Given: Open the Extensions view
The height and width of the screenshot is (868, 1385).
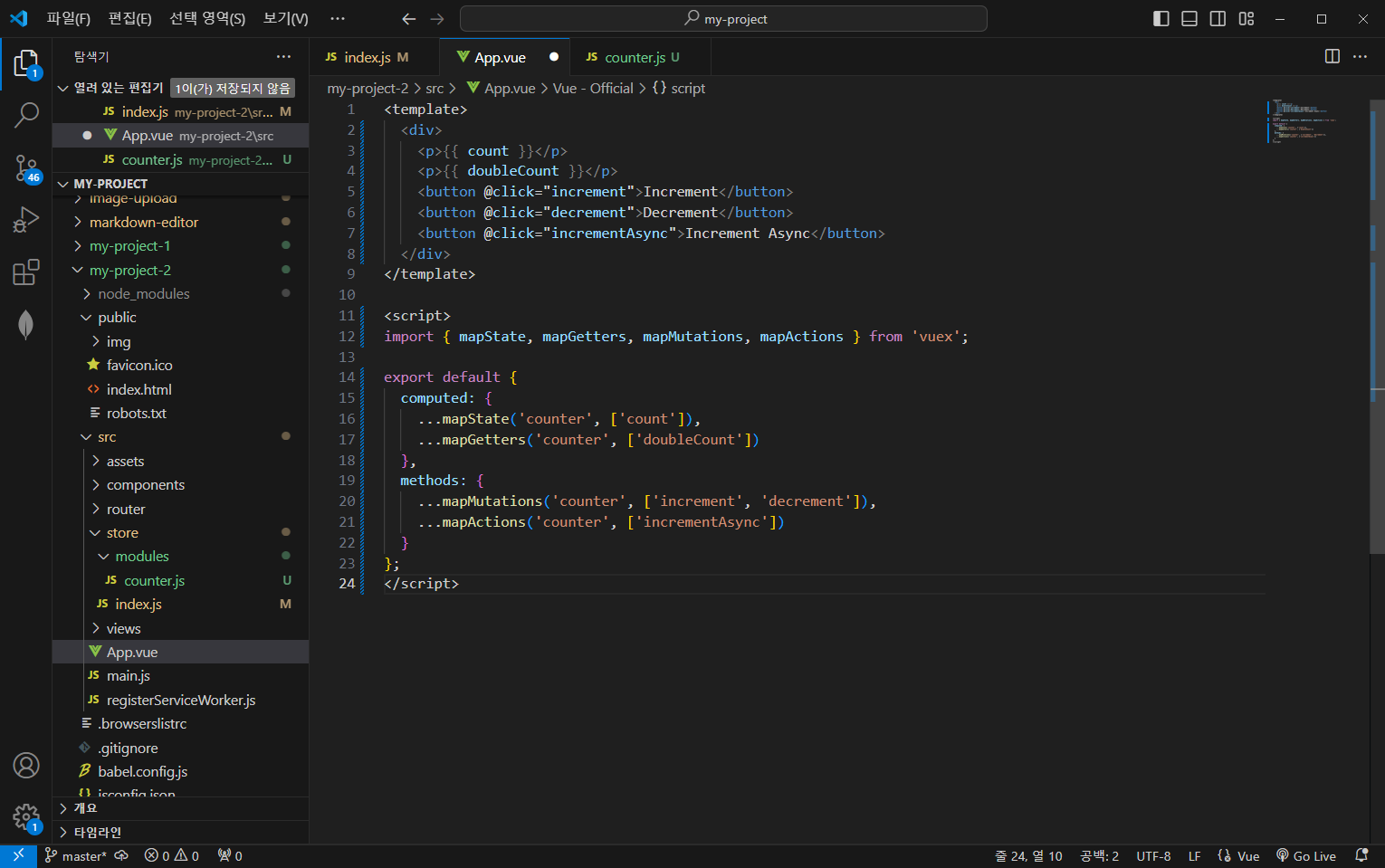Looking at the screenshot, I should pyautogui.click(x=26, y=272).
